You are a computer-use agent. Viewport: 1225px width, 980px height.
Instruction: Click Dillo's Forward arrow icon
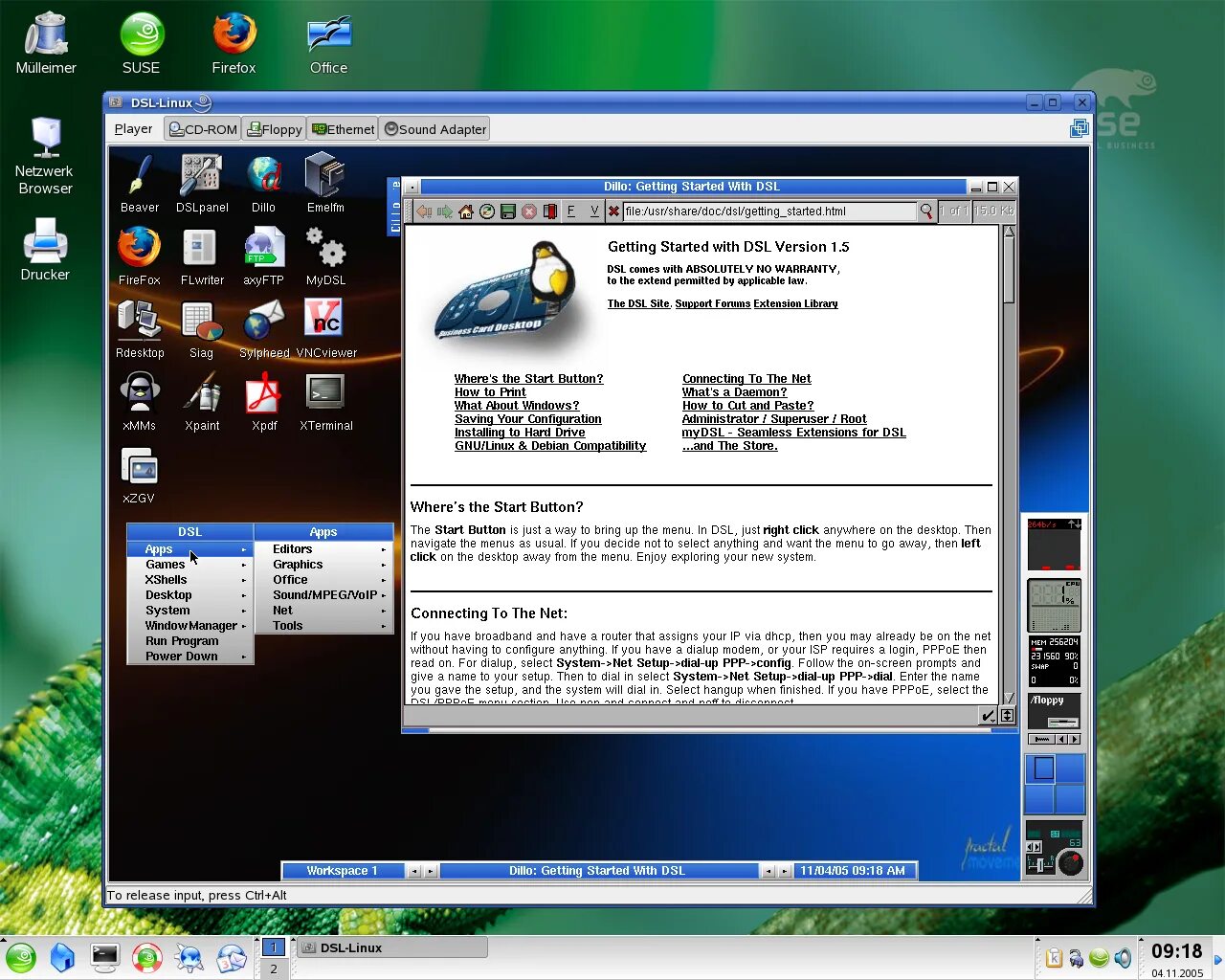coord(445,212)
